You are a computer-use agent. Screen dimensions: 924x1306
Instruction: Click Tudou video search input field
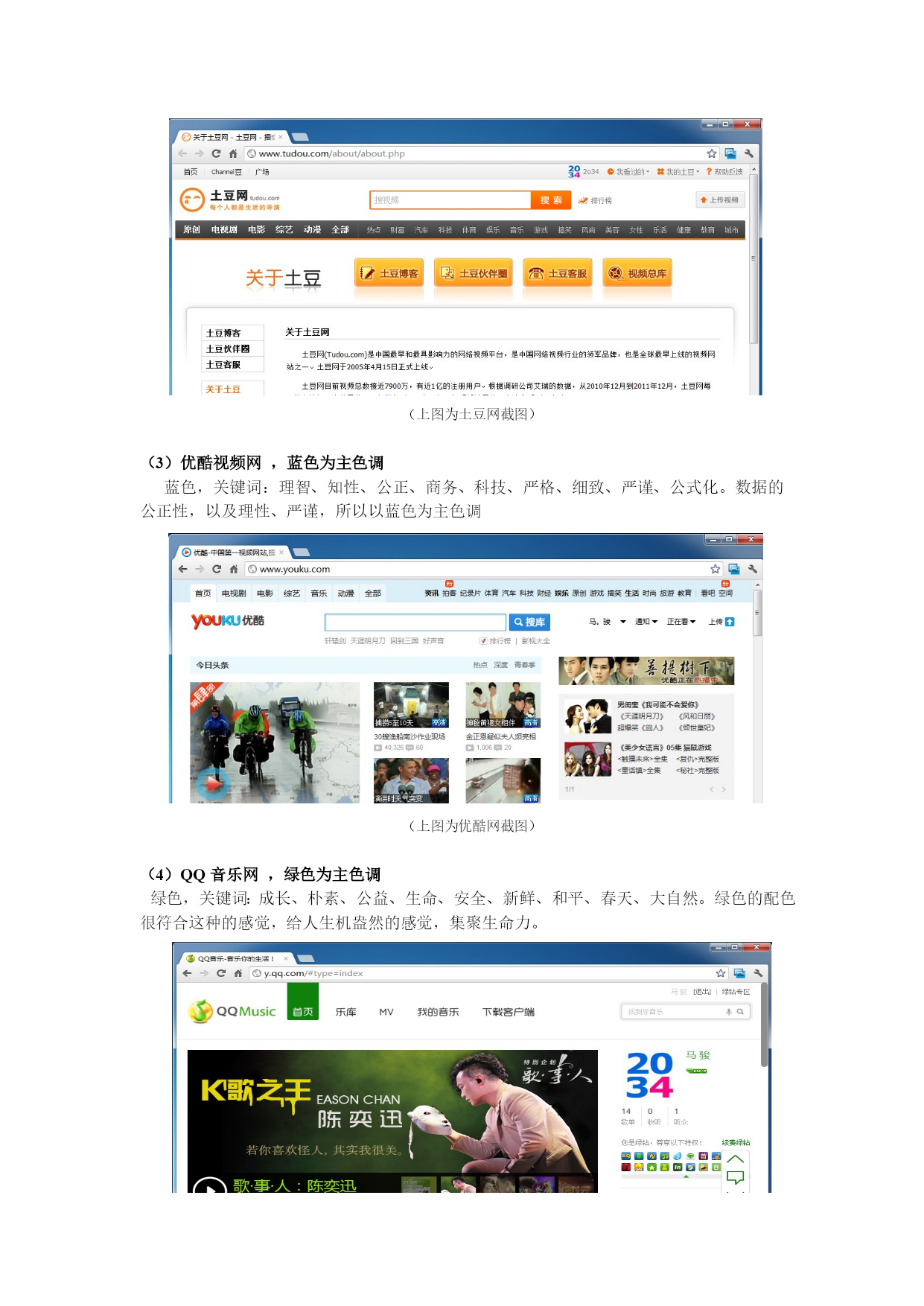[x=450, y=200]
